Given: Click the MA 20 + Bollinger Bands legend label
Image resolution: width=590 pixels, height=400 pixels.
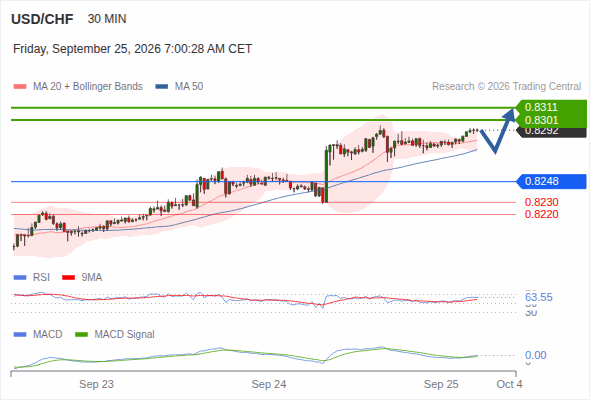Looking at the screenshot, I should (88, 87).
